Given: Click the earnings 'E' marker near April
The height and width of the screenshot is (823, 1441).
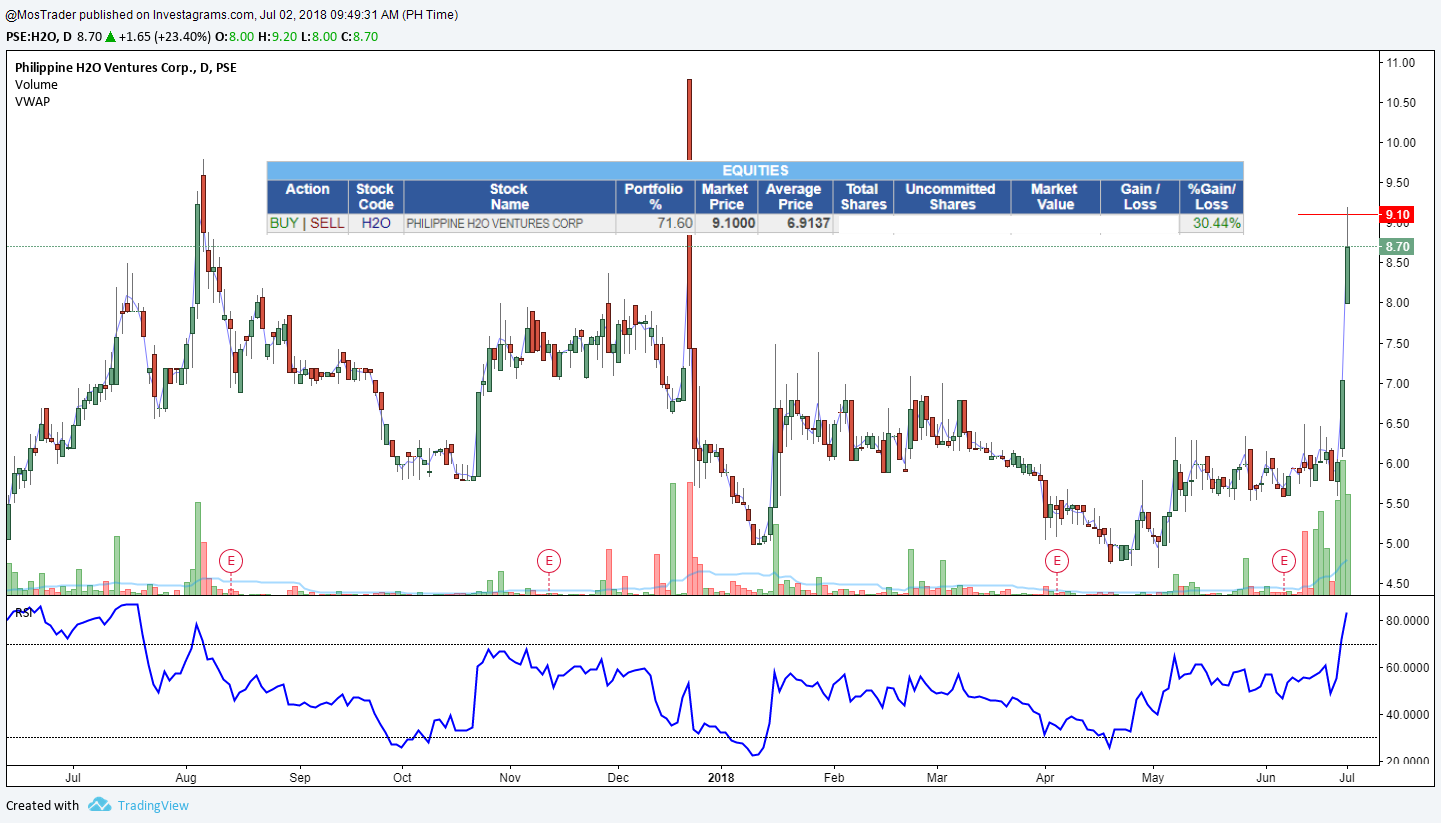Looking at the screenshot, I should (1056, 561).
